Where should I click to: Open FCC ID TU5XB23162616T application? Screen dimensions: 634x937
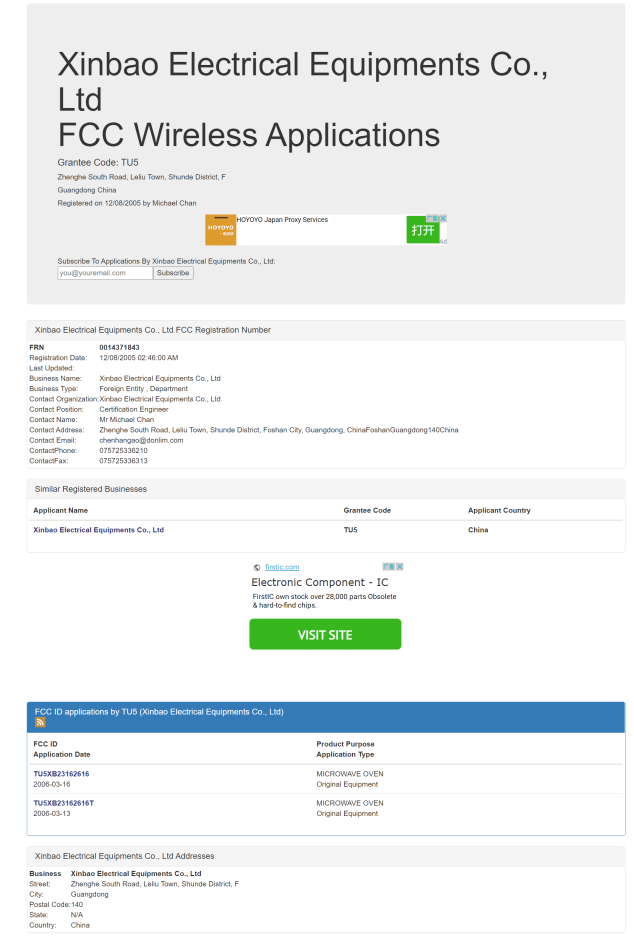point(63,803)
